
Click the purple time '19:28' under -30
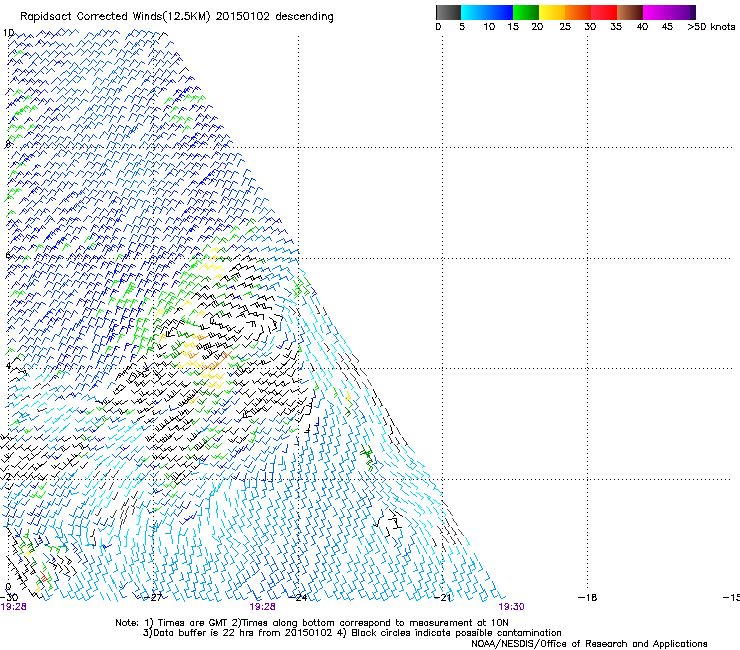[14, 607]
